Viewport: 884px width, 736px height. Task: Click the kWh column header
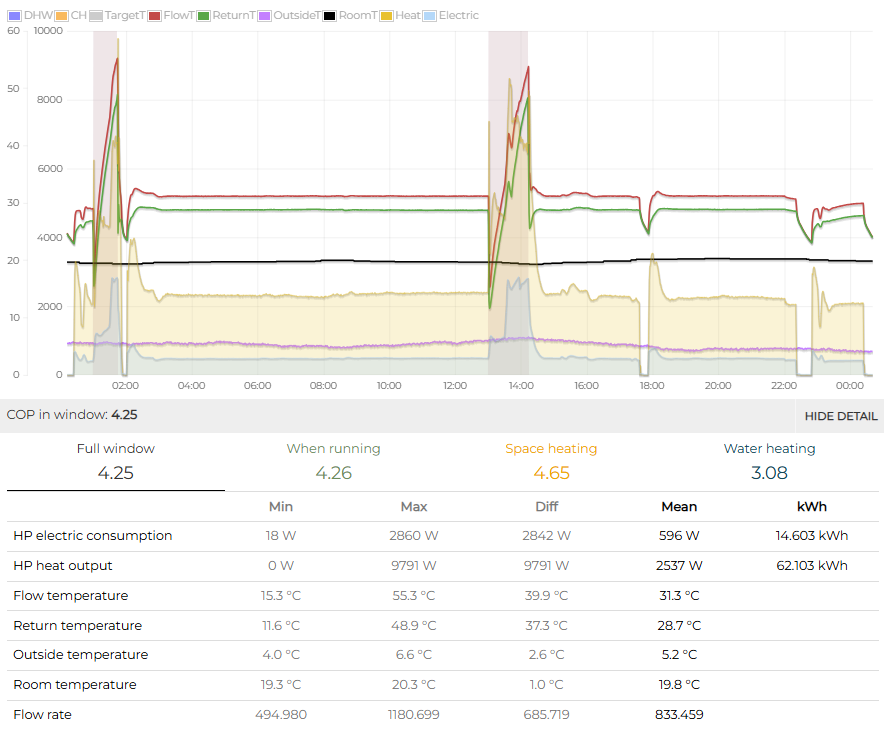(x=811, y=506)
